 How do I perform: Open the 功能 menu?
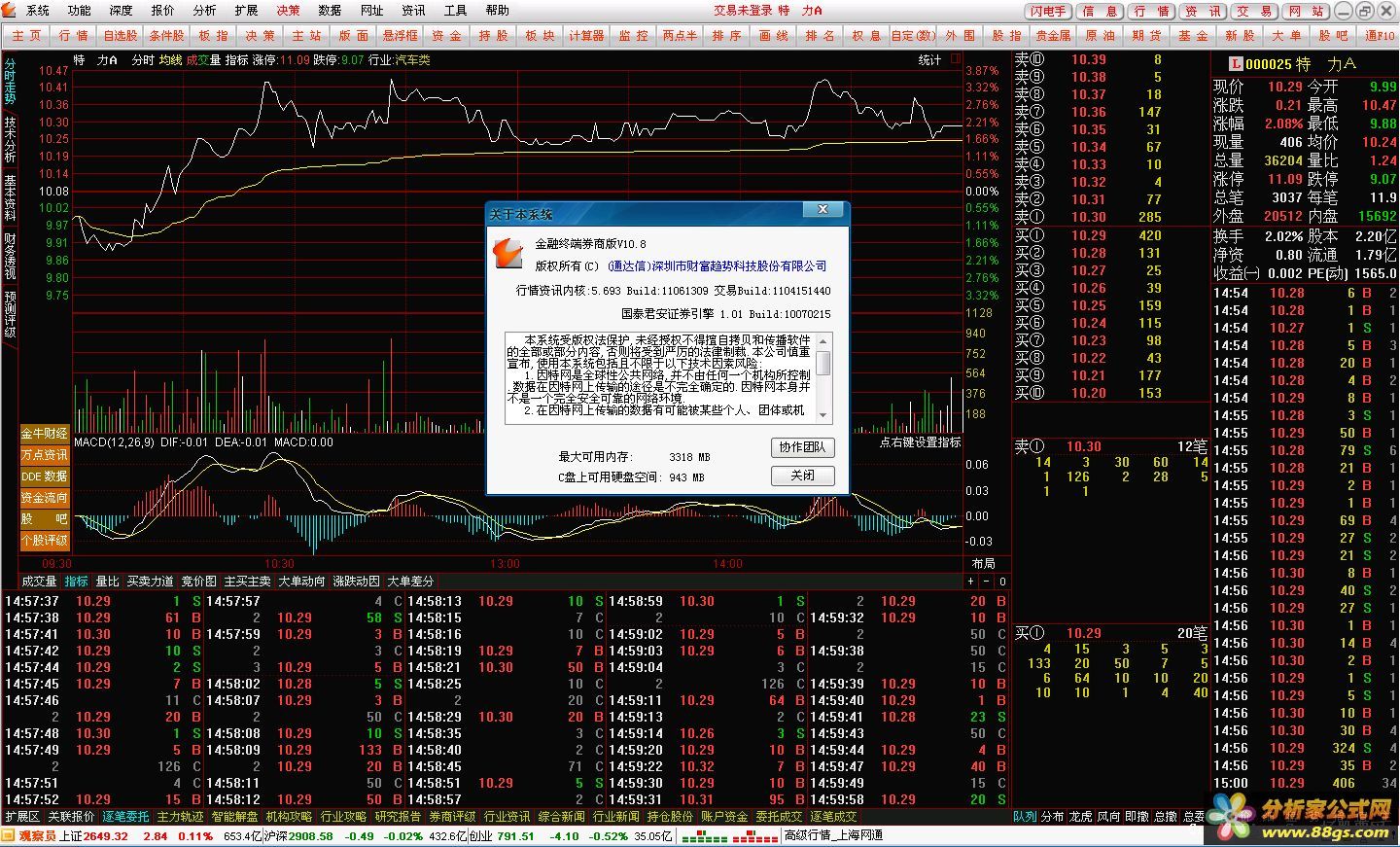click(x=80, y=10)
